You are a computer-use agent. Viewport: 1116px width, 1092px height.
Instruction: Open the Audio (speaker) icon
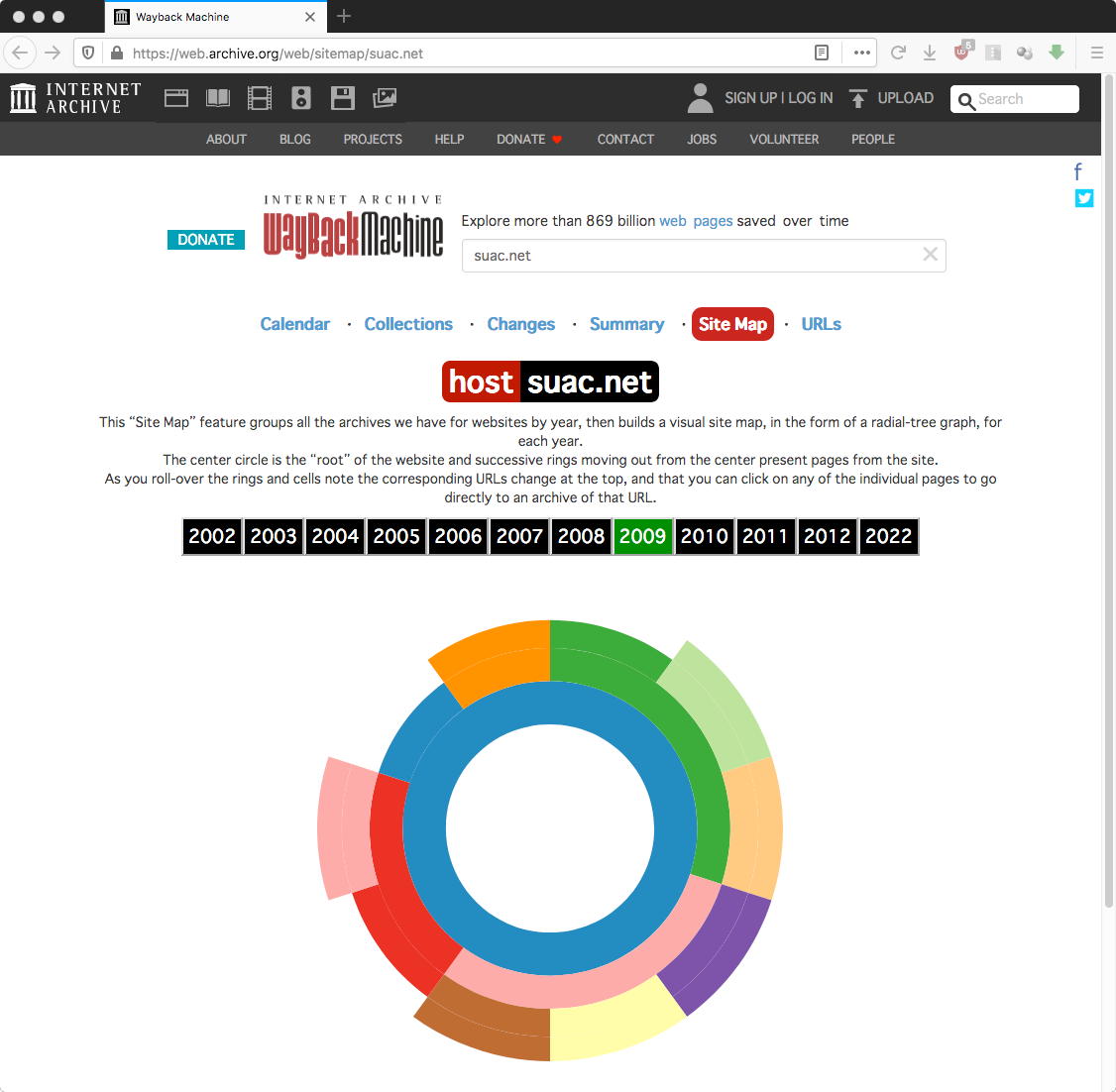(x=301, y=98)
